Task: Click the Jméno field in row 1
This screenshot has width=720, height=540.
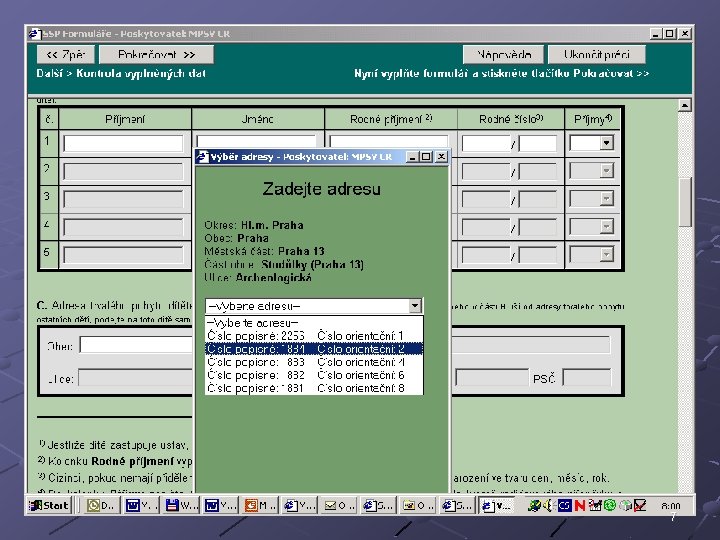Action: (256, 141)
